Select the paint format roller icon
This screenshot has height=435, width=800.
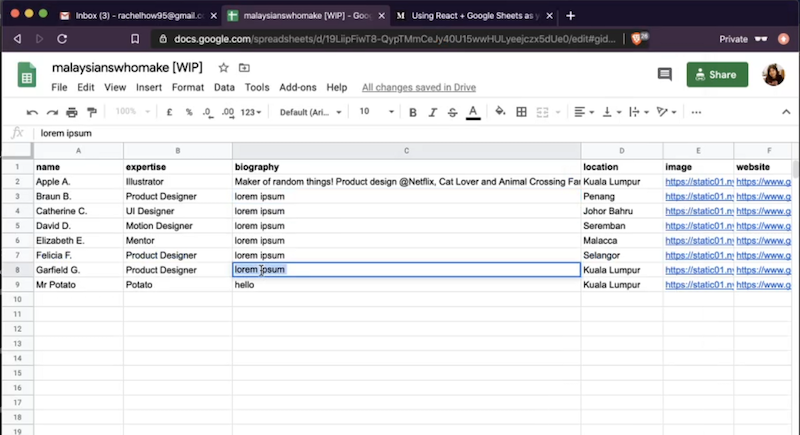[x=92, y=112]
